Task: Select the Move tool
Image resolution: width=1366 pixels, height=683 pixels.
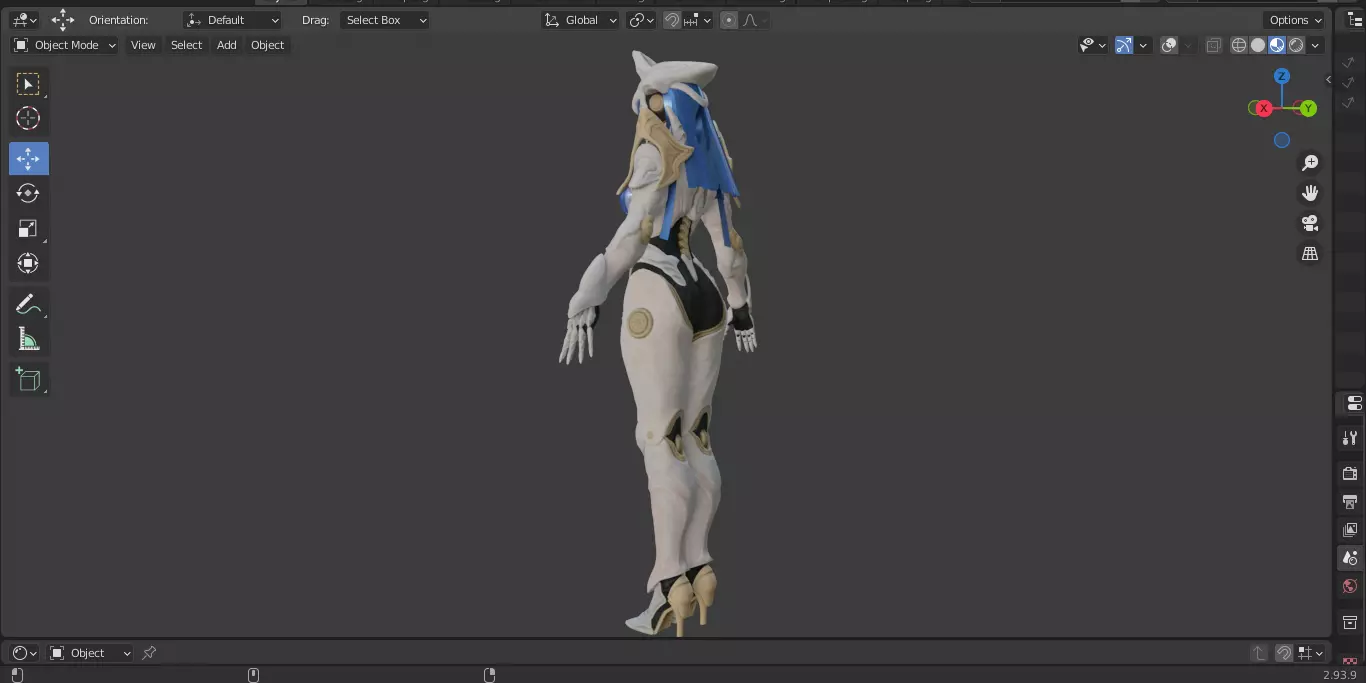Action: pos(28,159)
